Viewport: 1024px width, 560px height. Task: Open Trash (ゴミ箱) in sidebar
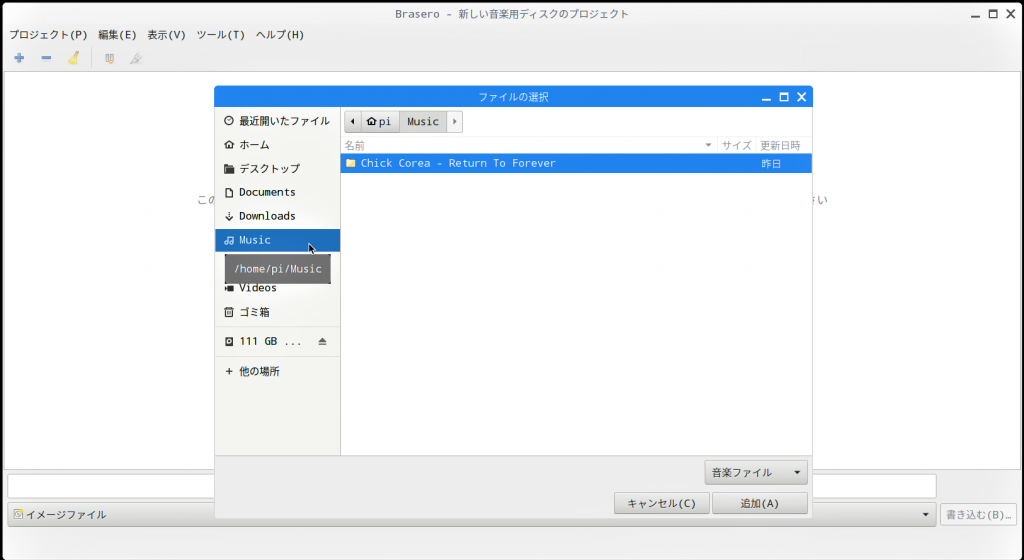tap(278, 312)
